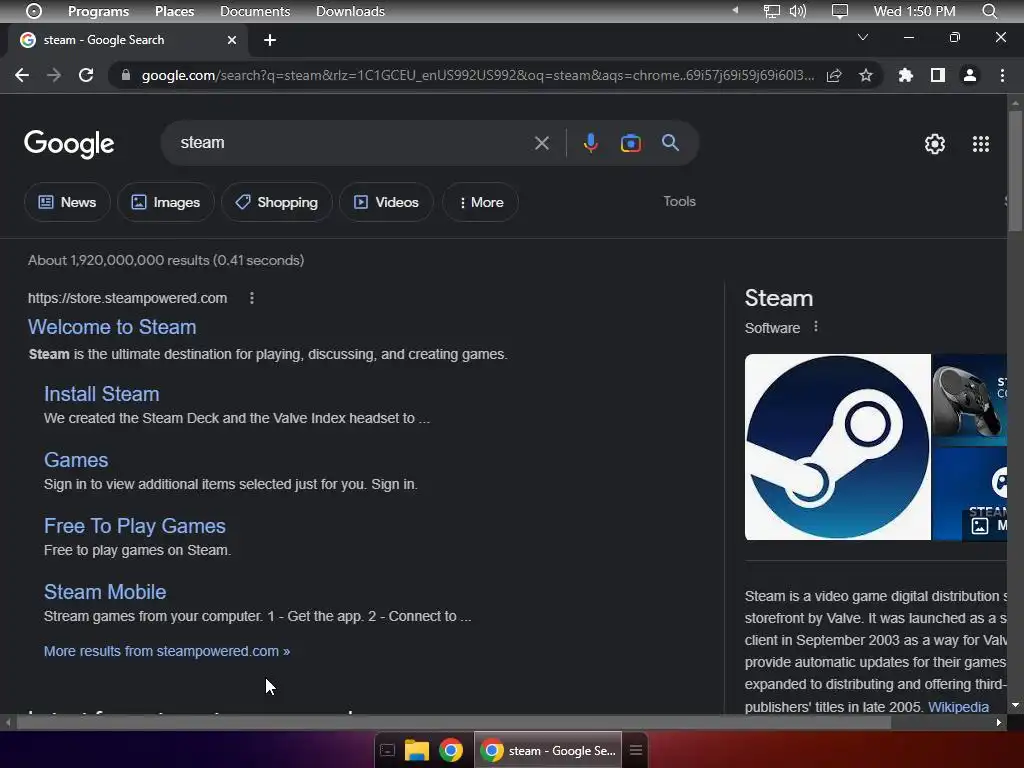The width and height of the screenshot is (1024, 768).
Task: Click the site padlock icon in address bar
Action: [125, 75]
